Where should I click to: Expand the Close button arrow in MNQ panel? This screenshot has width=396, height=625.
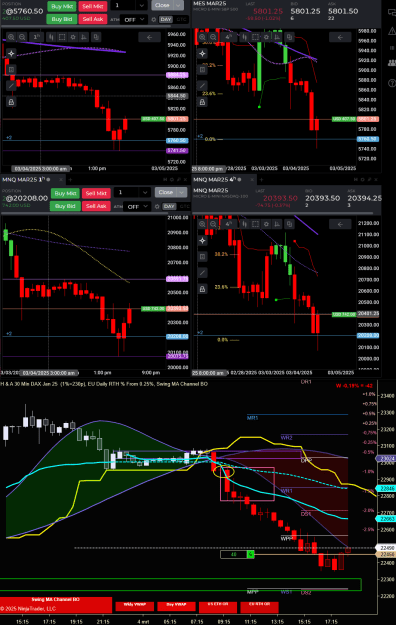point(182,193)
